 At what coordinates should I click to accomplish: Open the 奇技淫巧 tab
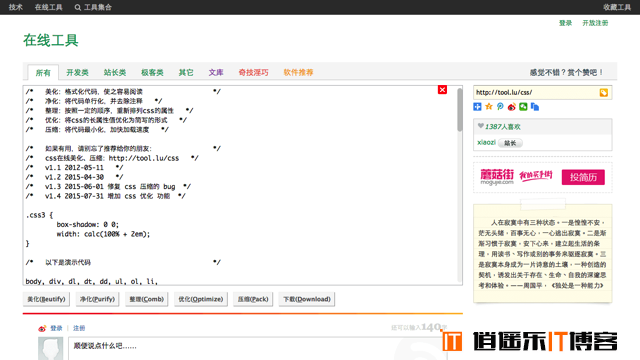pyautogui.click(x=253, y=72)
